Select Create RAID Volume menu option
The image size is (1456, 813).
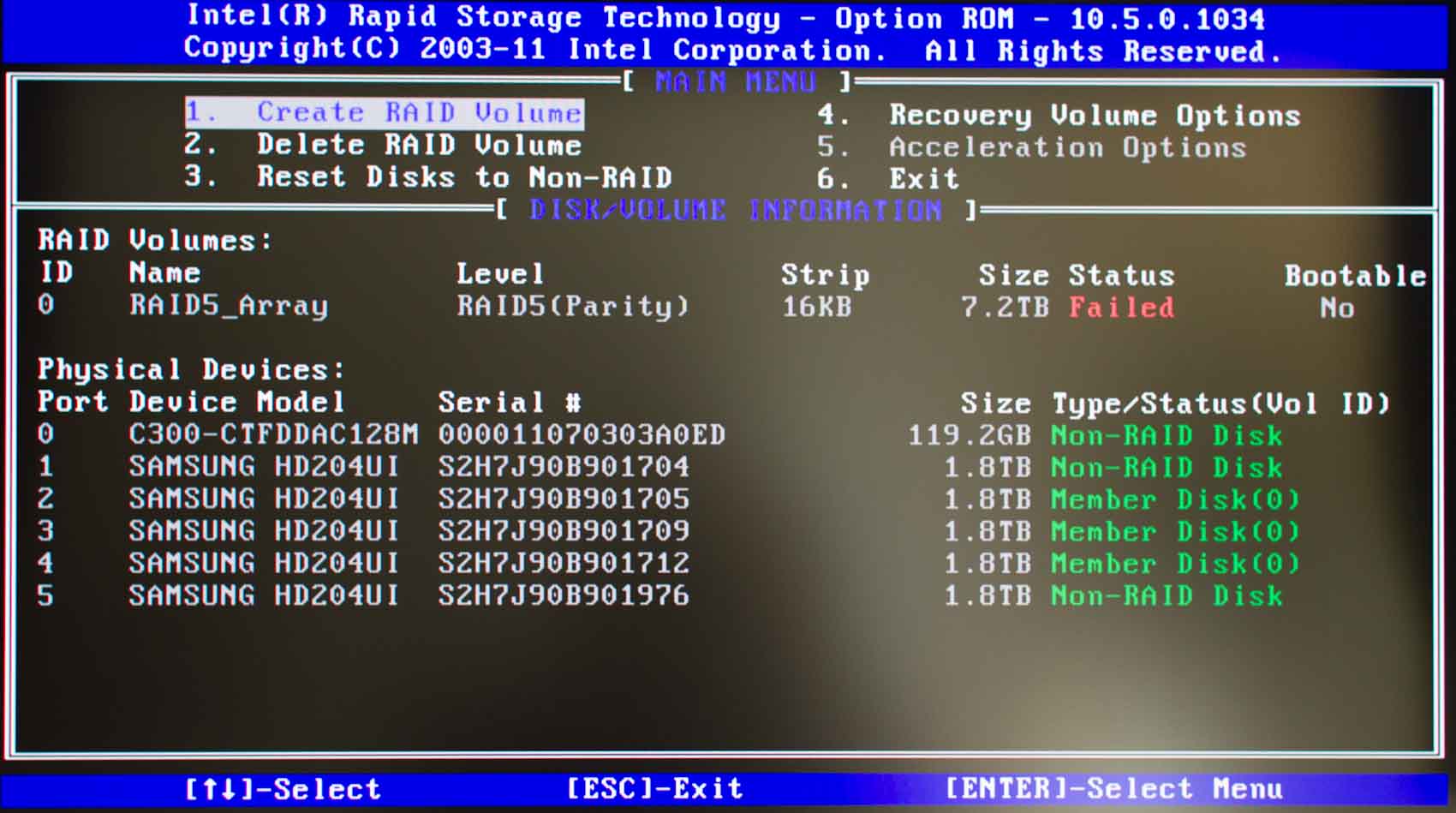(x=385, y=113)
